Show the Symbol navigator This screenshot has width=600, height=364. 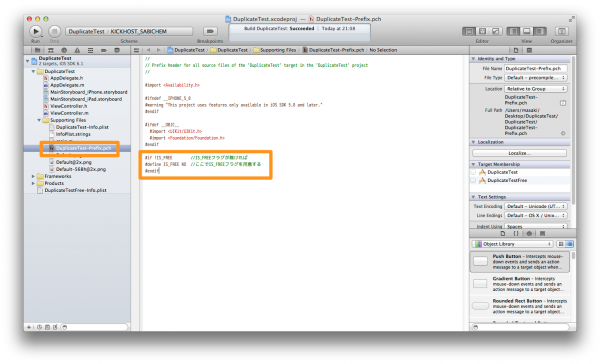(x=51, y=50)
